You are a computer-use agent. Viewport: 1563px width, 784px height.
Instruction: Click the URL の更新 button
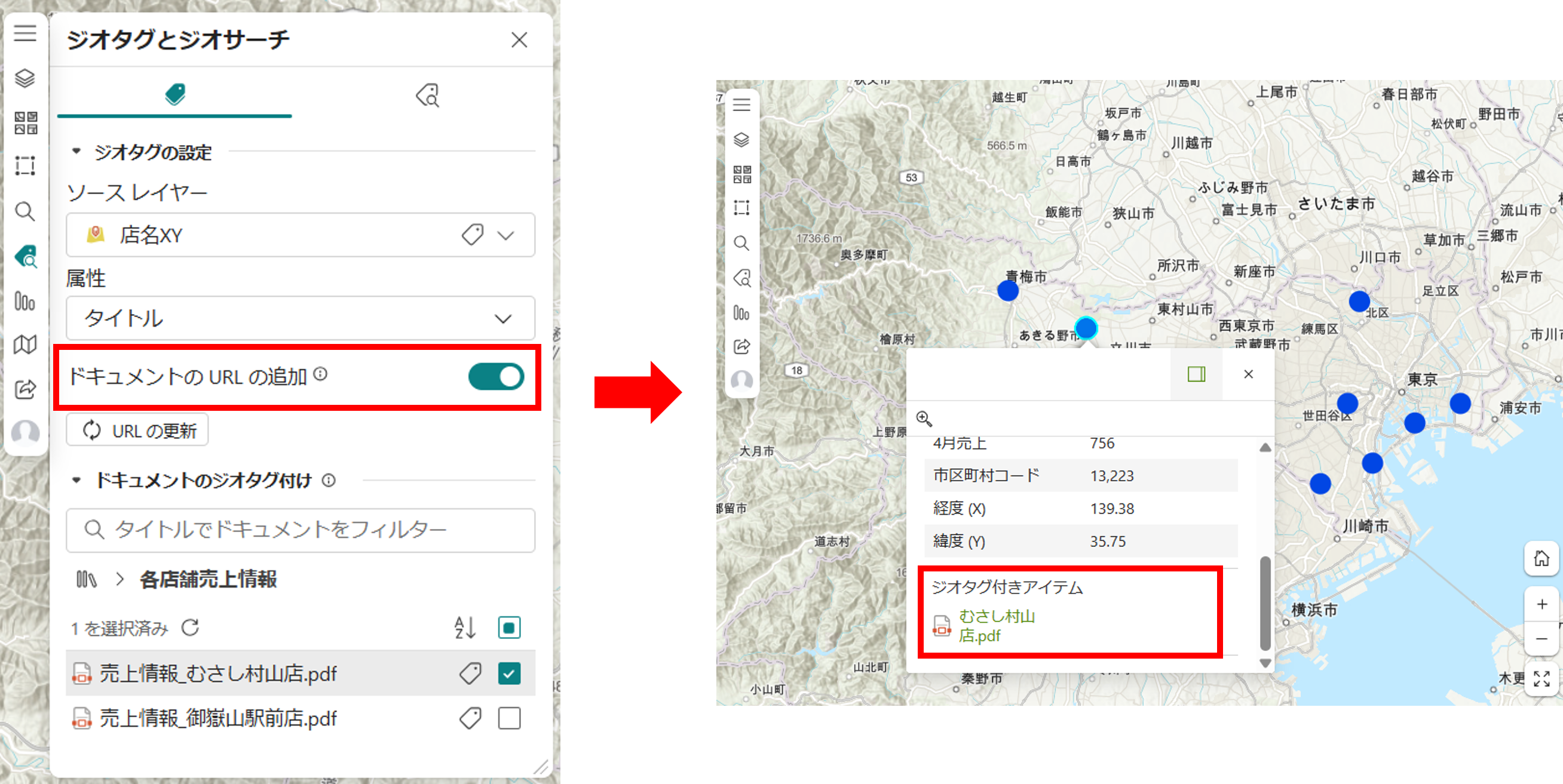tap(137, 431)
